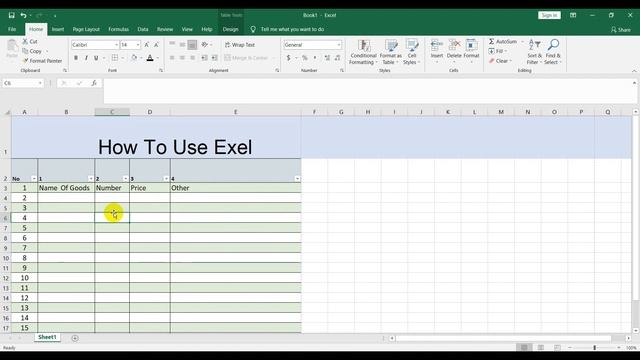This screenshot has height=360, width=640.
Task: Open the File tab
Action: 12,29
